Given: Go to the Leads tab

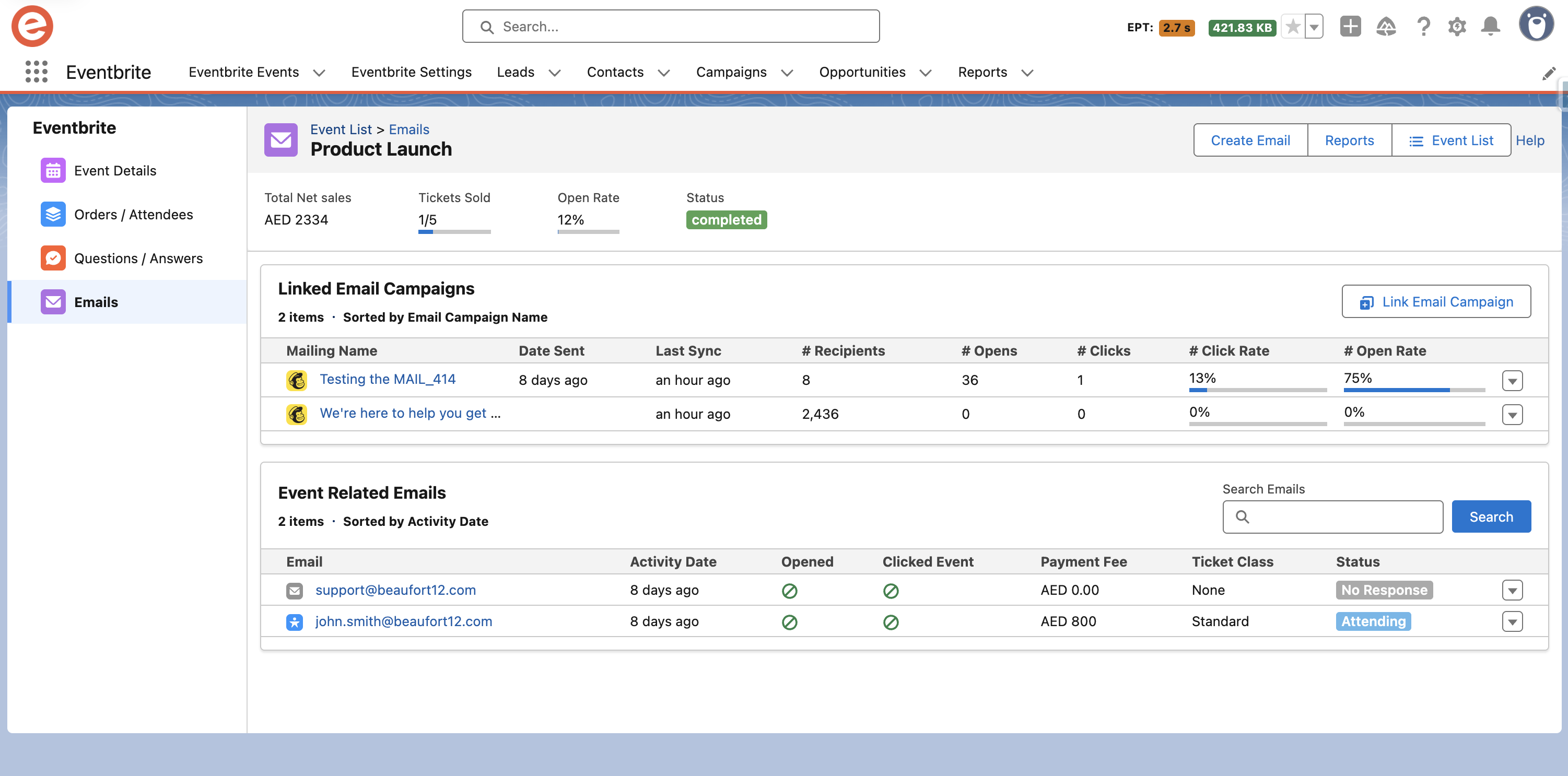Looking at the screenshot, I should [516, 72].
